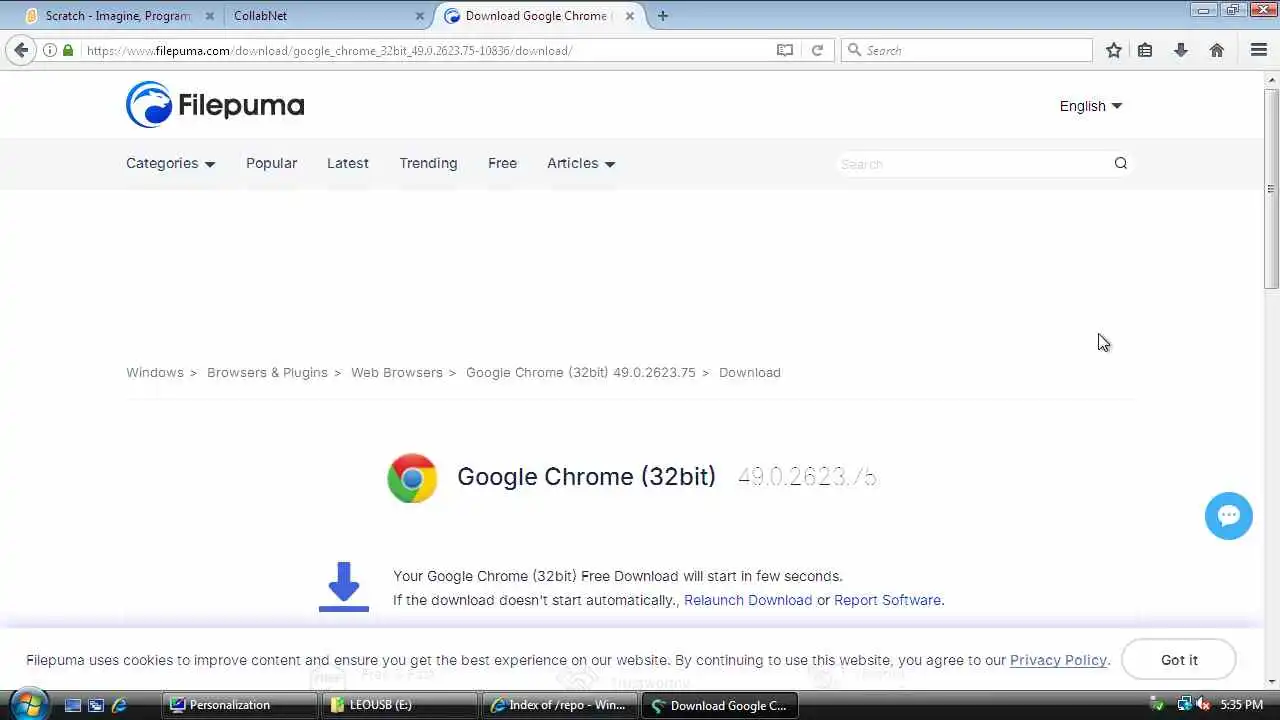Go back with the browser back arrow
Image resolution: width=1280 pixels, height=720 pixels.
pos(21,50)
